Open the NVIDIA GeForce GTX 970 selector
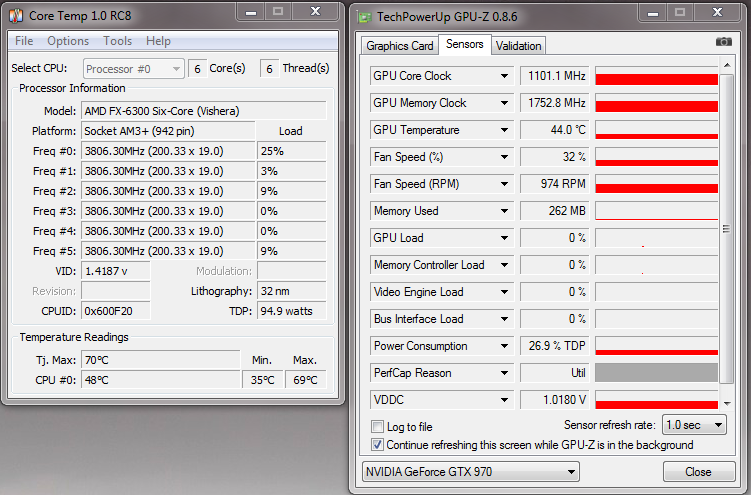 [471, 472]
